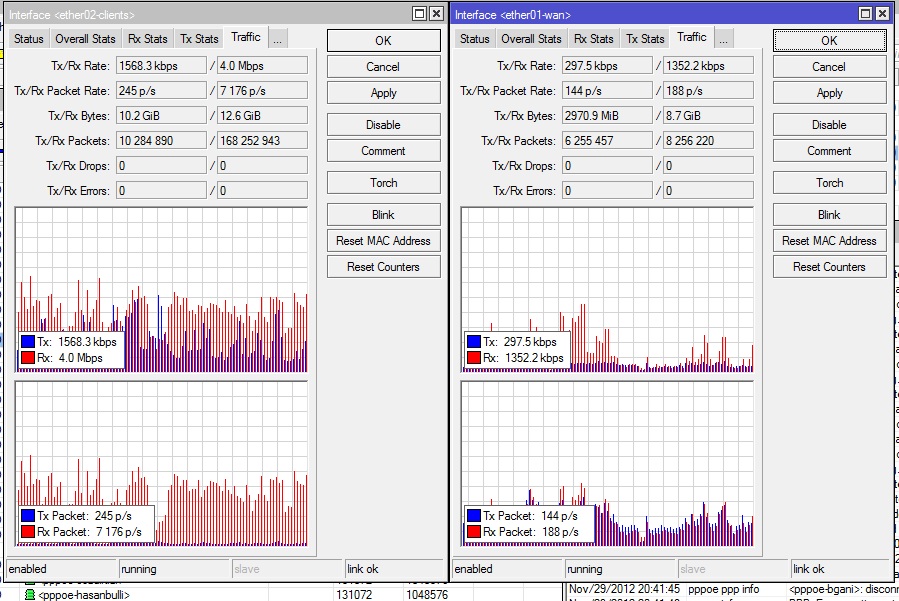
Task: Close the ether02-clients window
Action: [x=436, y=14]
